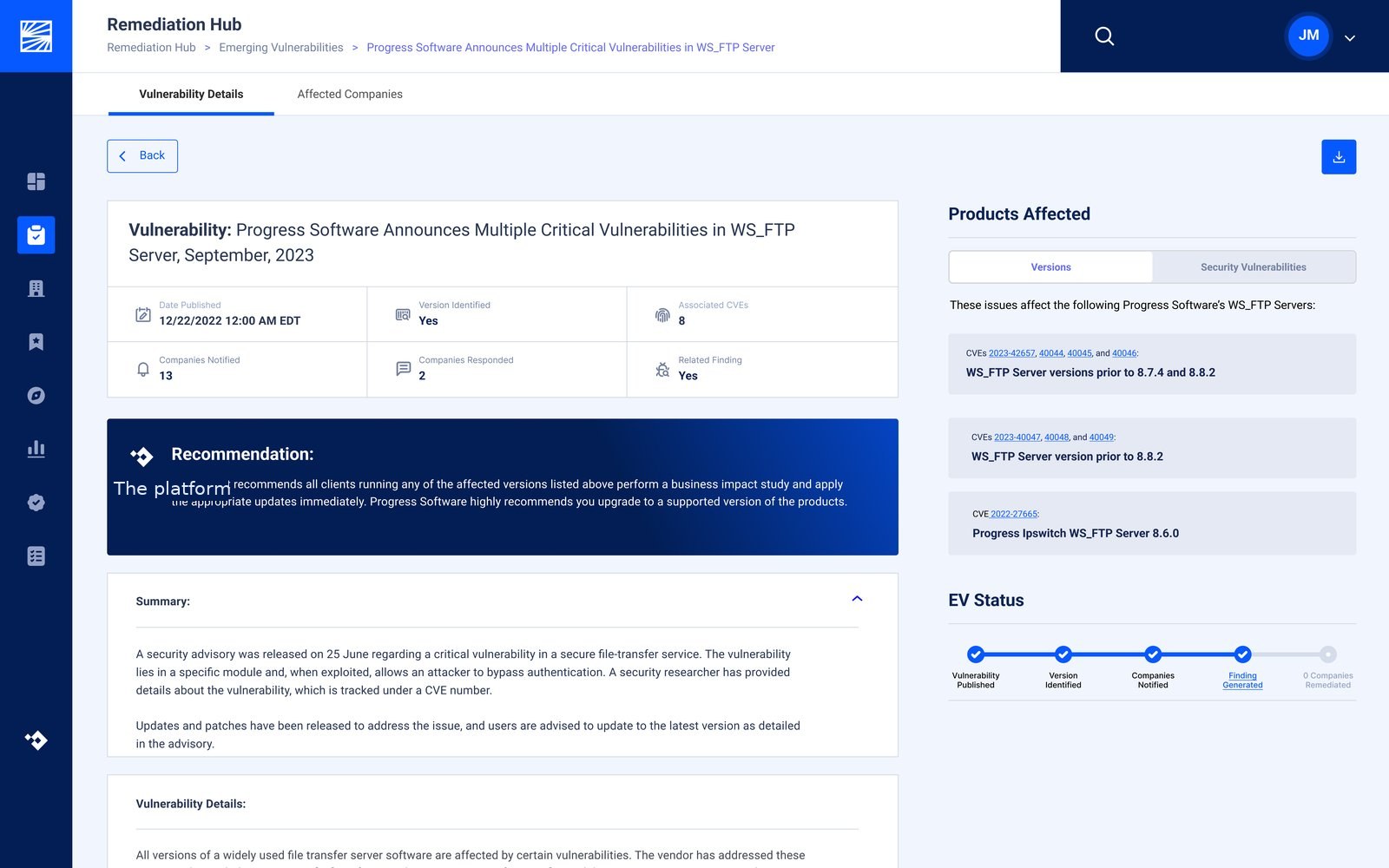Image resolution: width=1389 pixels, height=868 pixels.
Task: Collapse the Summary section chevron
Action: click(x=857, y=599)
